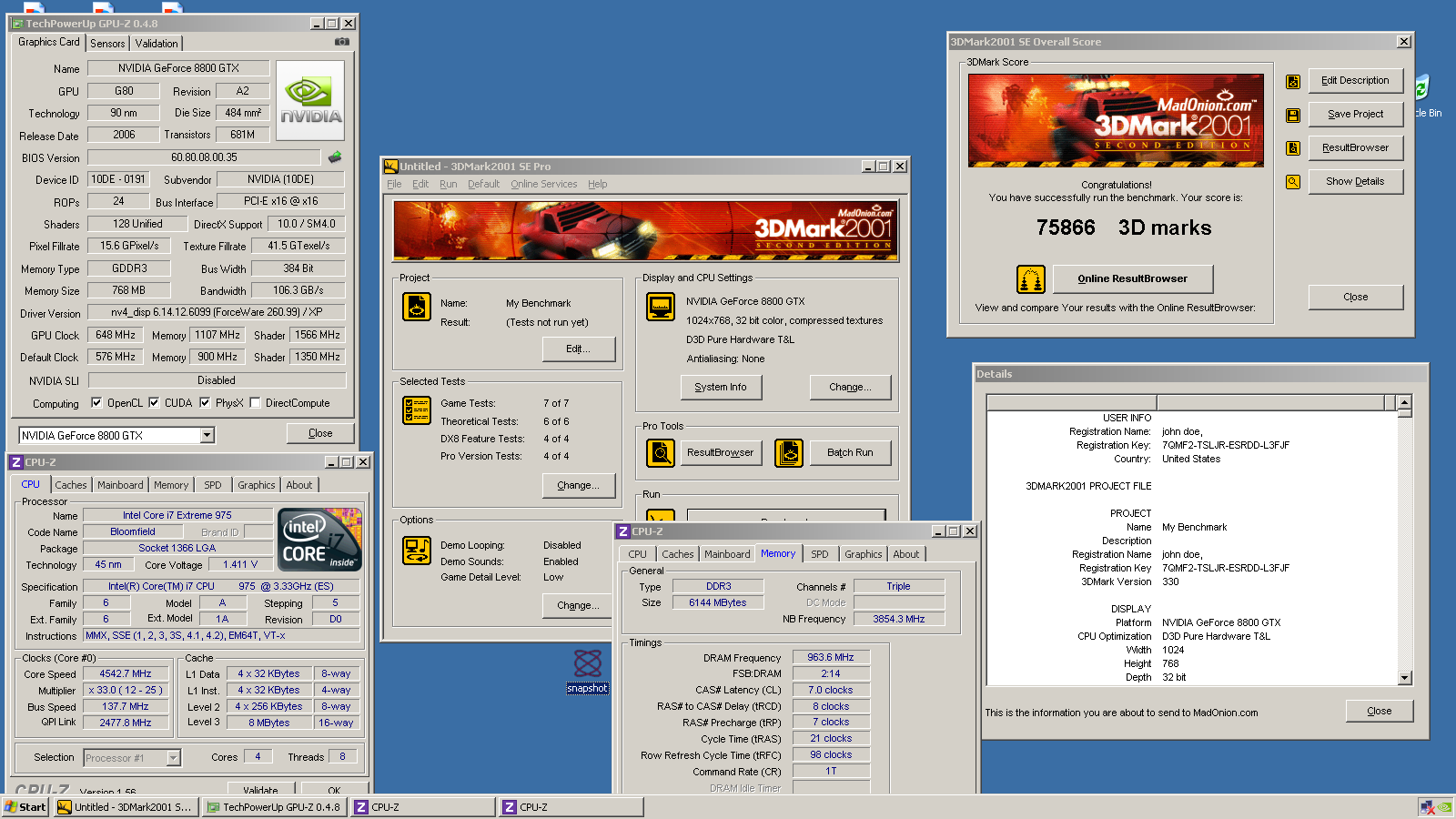Click Change... in Display and CPU Settings

[850, 387]
